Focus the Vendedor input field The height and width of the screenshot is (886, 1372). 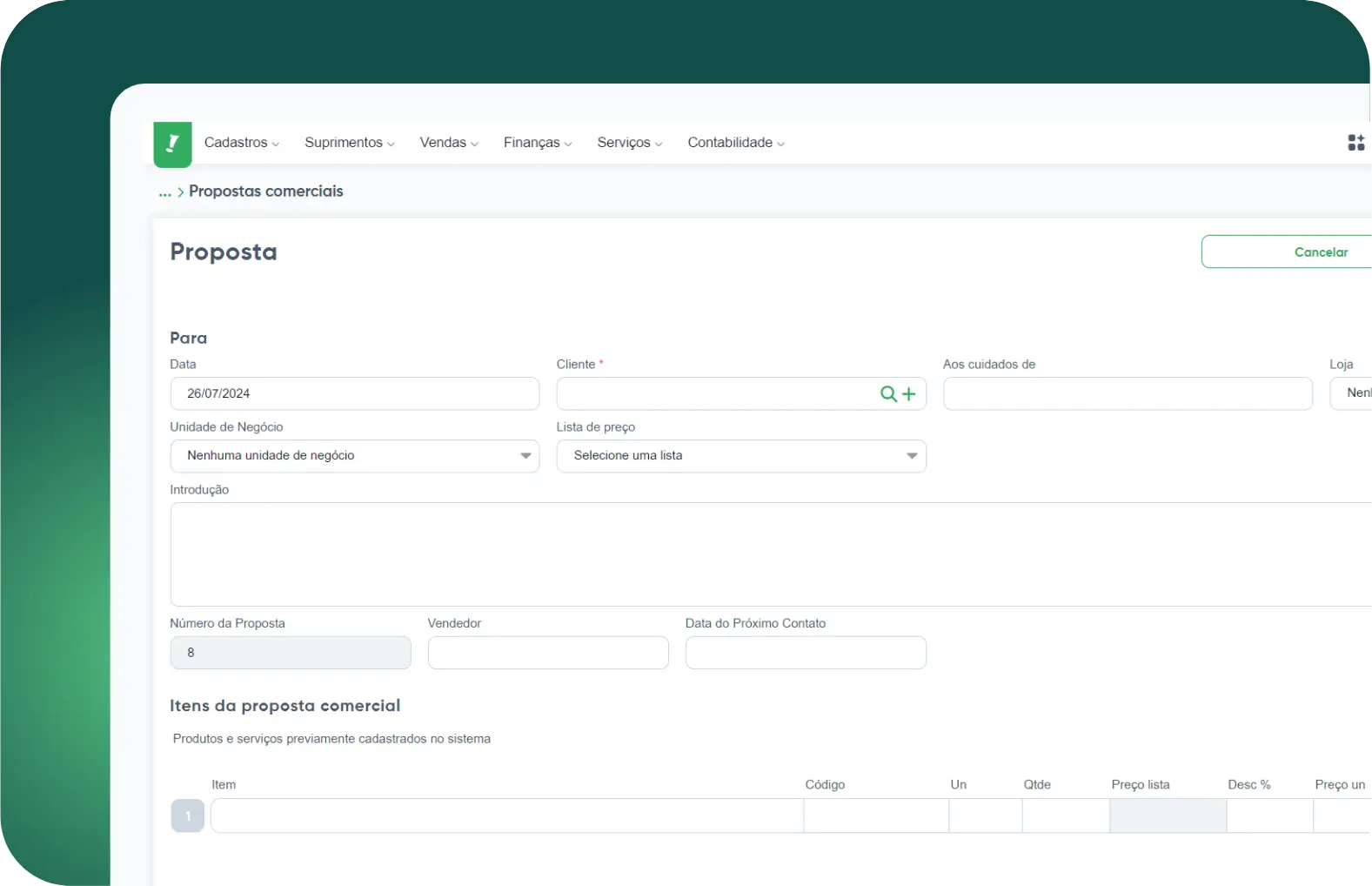click(548, 653)
